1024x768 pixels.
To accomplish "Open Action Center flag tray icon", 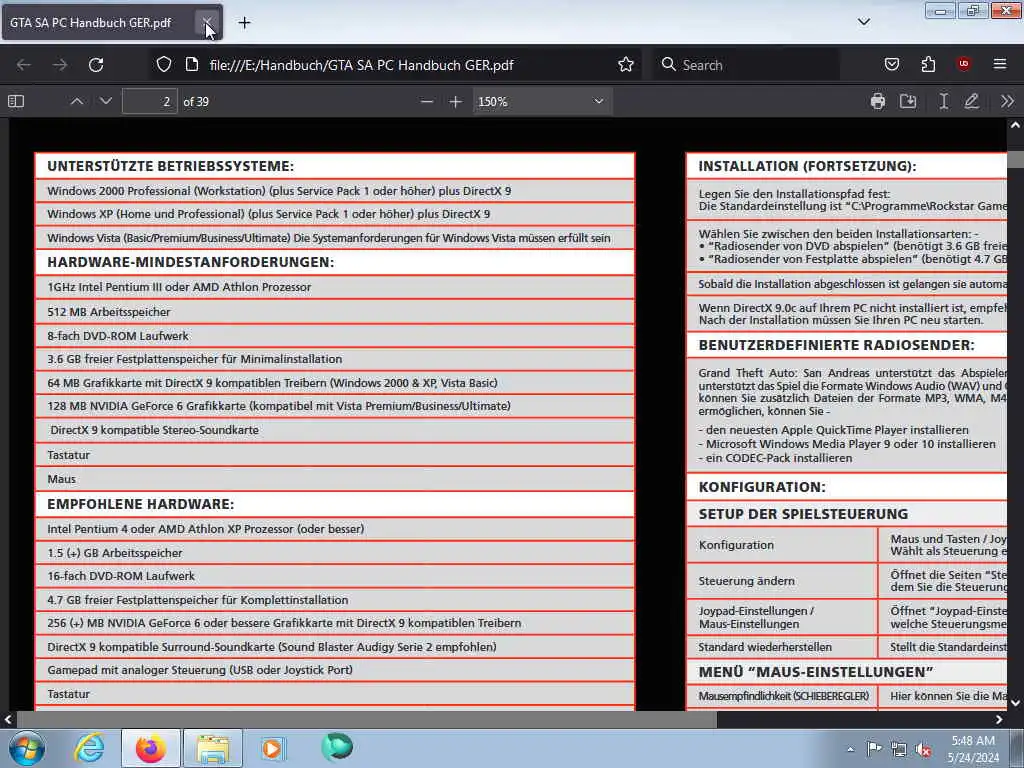I will pos(874,748).
